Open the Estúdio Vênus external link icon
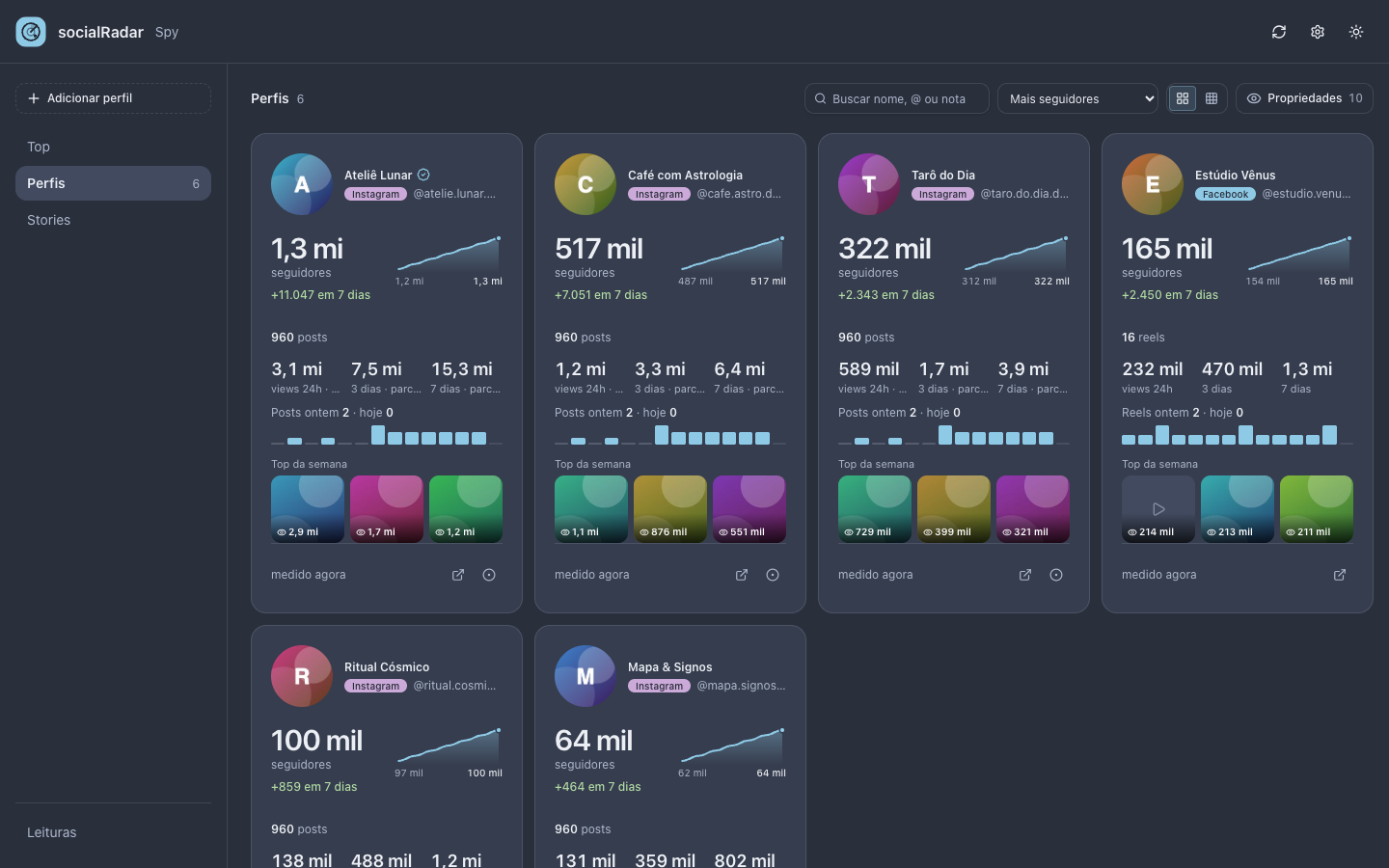Screen dimensions: 1389x868 1340,575
